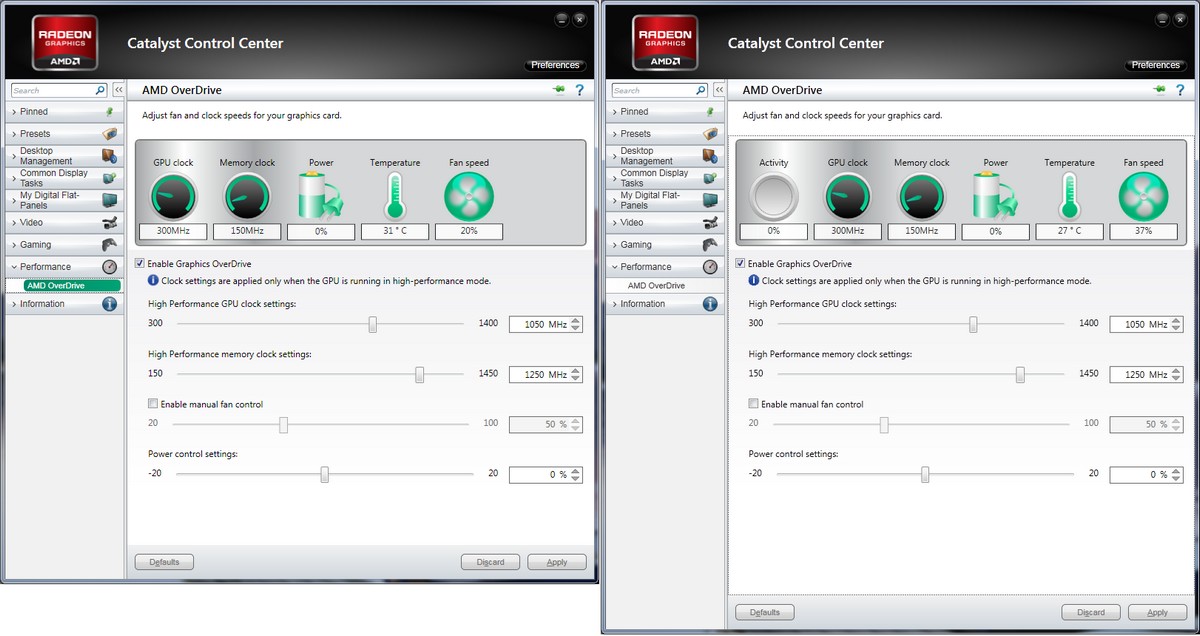The image size is (1200, 636).
Task: Uncheck Enable Graphics OverDrive in right window
Action: (740, 264)
